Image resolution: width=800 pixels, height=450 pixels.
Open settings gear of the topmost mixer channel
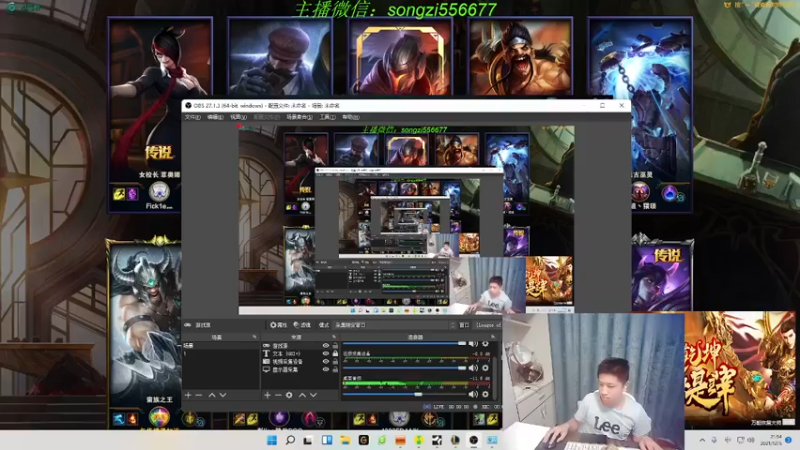[x=485, y=344]
